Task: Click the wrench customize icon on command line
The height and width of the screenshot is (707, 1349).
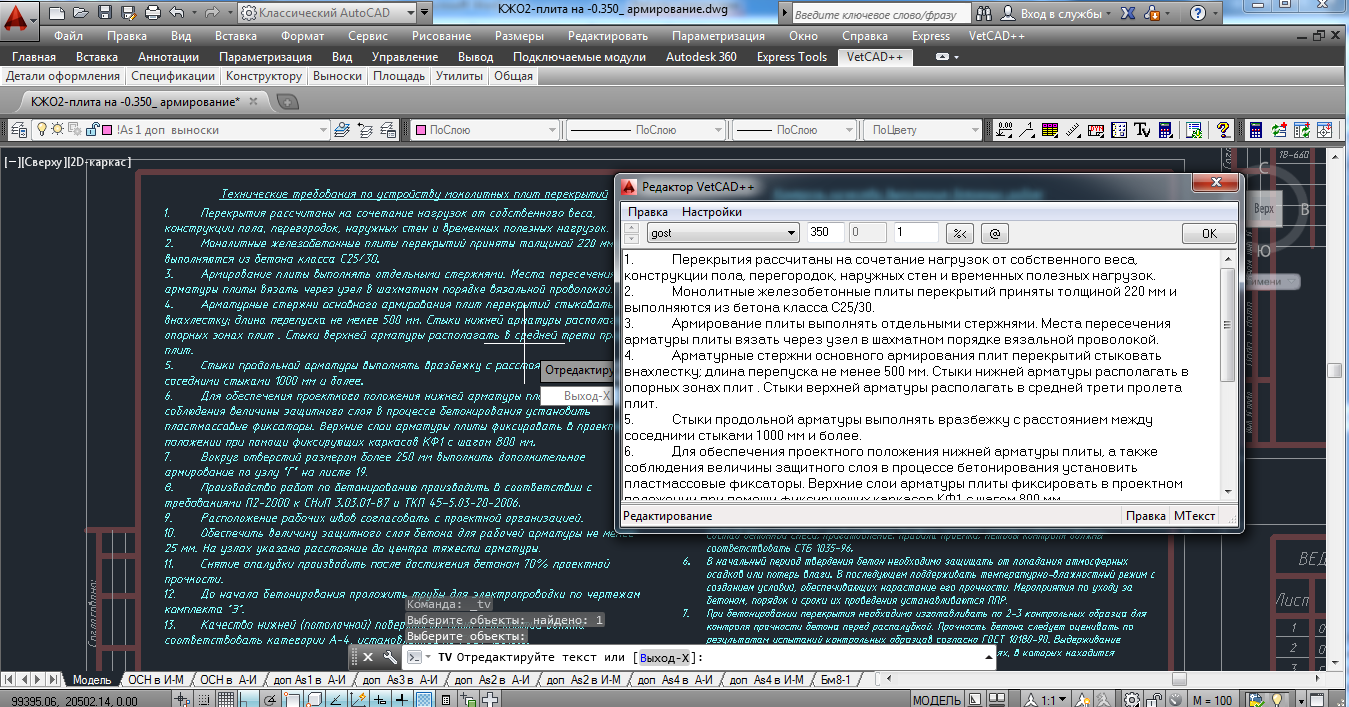Action: click(389, 657)
